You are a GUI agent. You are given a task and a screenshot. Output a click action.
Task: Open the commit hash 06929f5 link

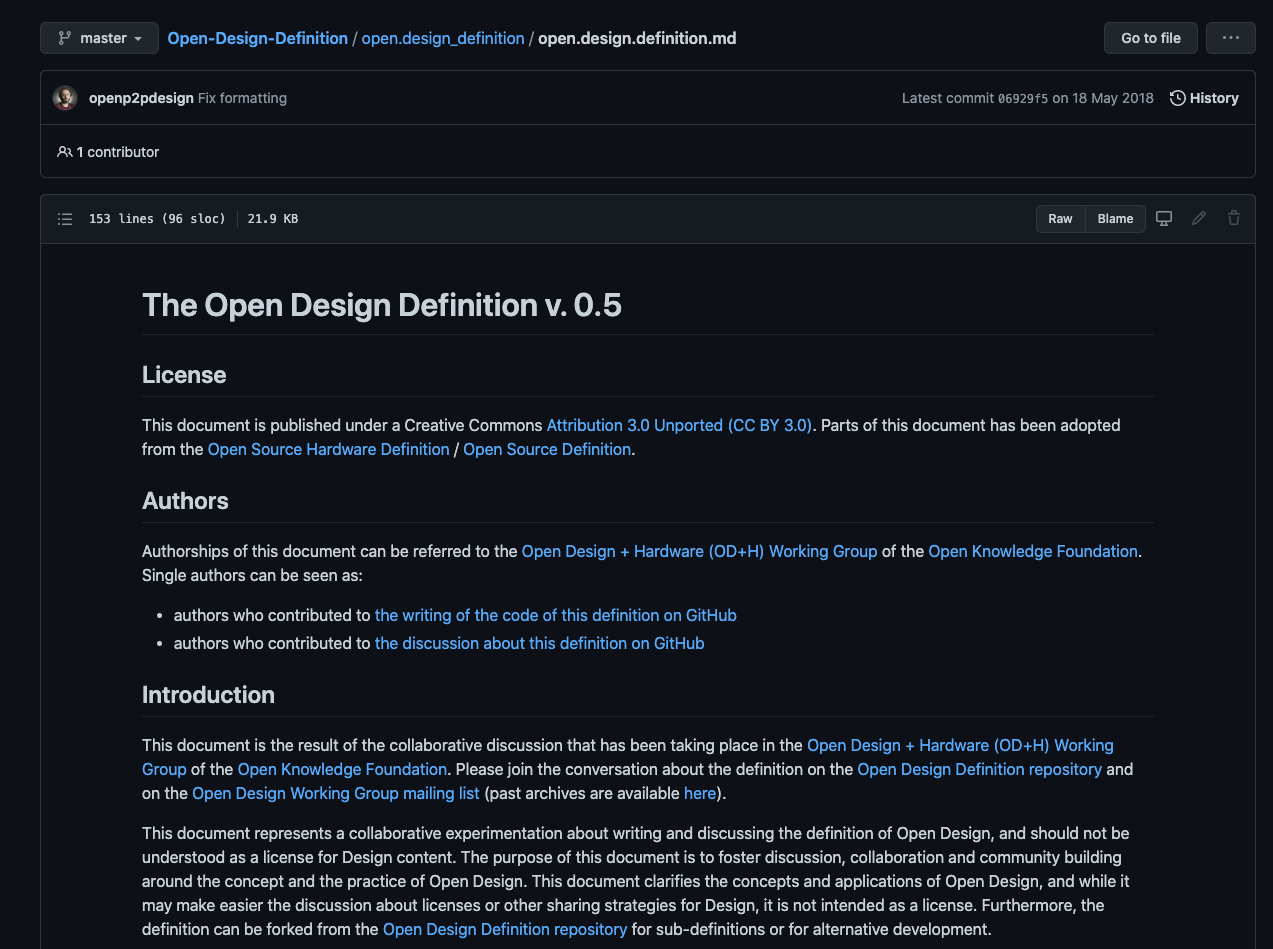tap(1023, 98)
